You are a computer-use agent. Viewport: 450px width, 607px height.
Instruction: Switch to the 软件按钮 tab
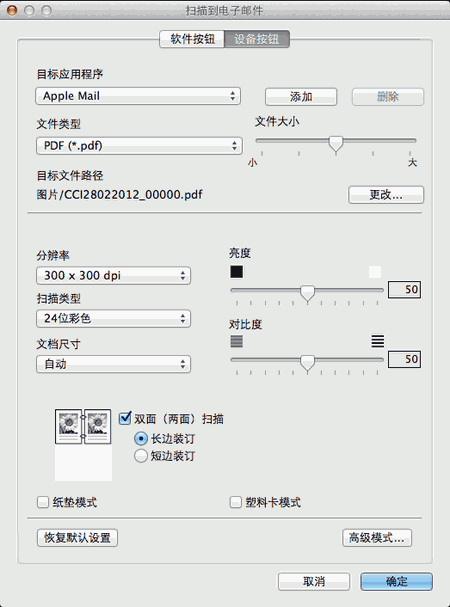pos(192,39)
